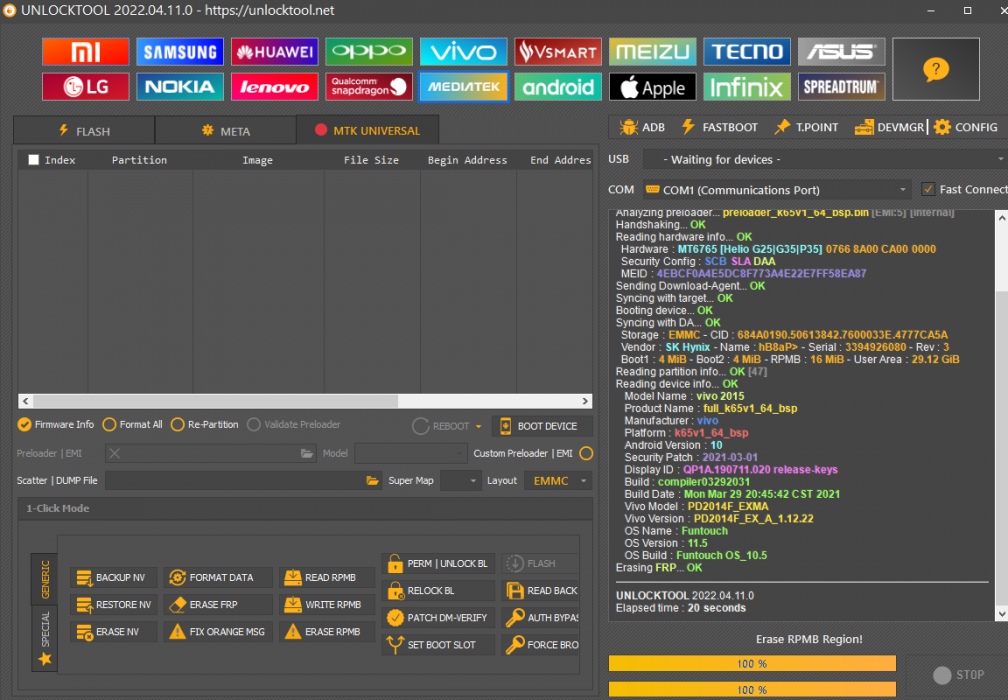Click the RESTORE NV button
1008x700 pixels.
point(113,605)
